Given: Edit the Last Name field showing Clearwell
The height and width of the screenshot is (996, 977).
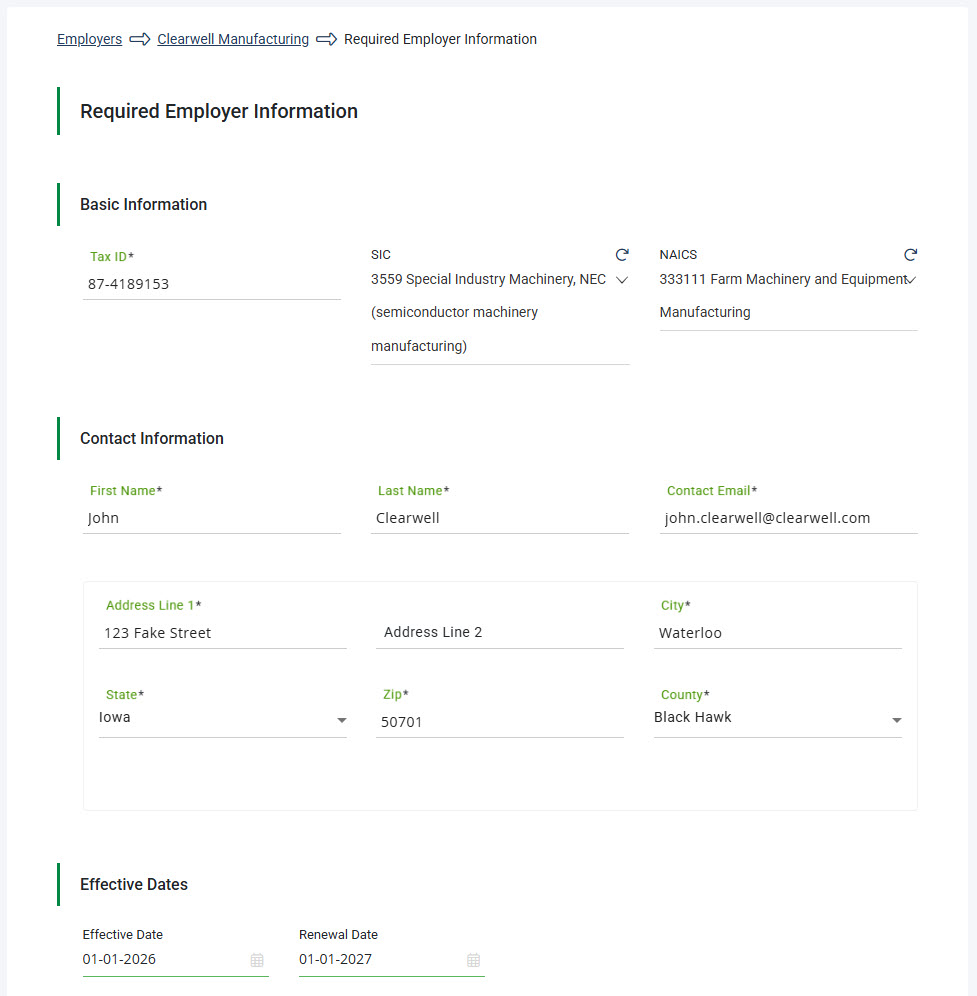Looking at the screenshot, I should point(499,518).
